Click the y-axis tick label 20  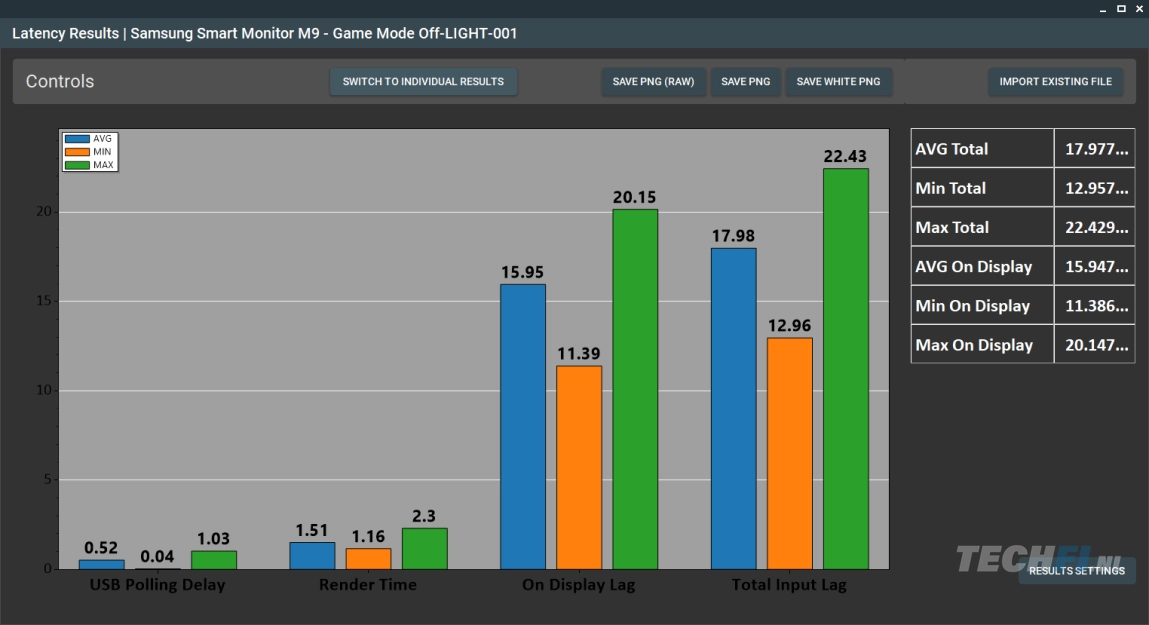coord(44,212)
